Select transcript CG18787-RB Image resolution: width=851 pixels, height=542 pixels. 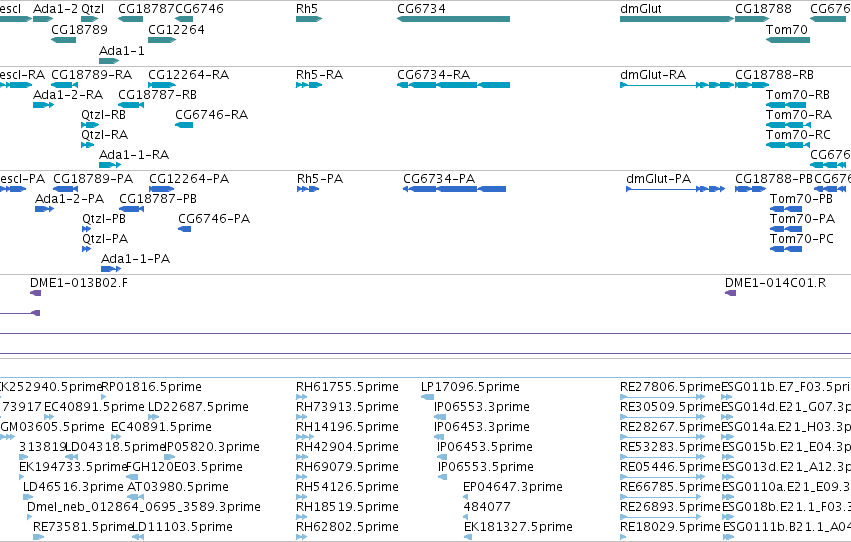131,105
